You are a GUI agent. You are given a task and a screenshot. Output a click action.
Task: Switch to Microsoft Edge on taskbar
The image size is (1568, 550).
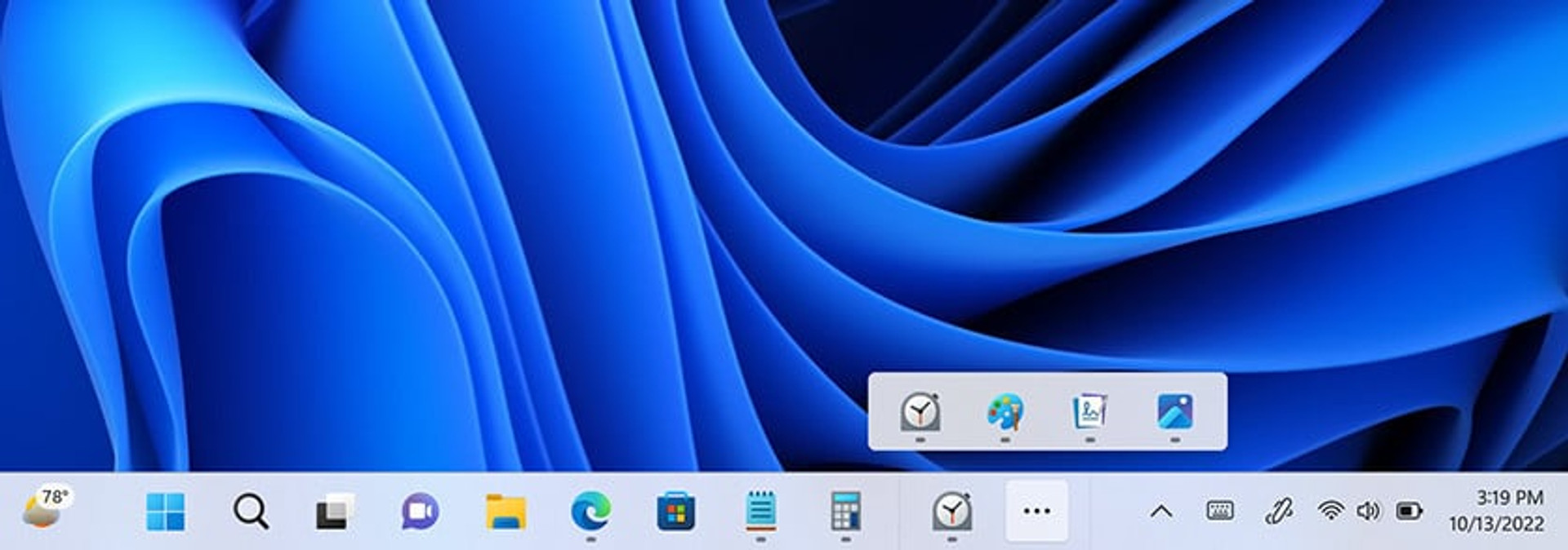coord(590,512)
